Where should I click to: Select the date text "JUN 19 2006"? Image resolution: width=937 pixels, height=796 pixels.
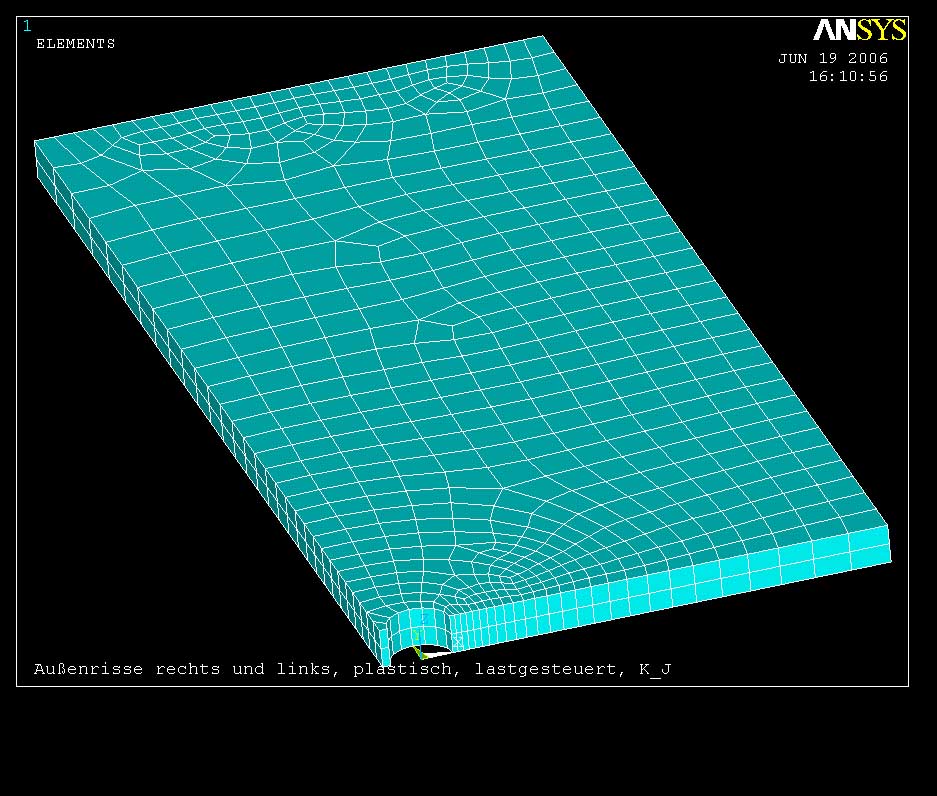click(x=832, y=59)
